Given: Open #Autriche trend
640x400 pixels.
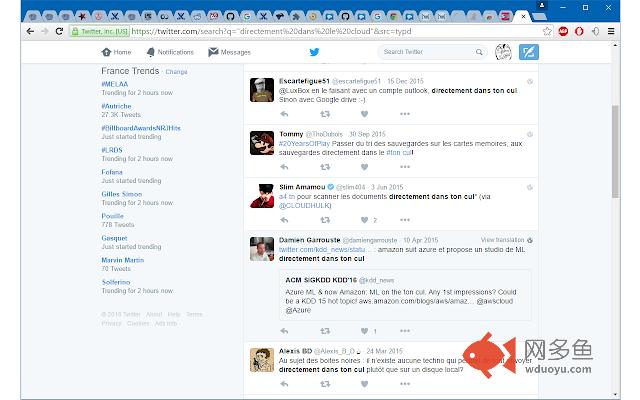Looking at the screenshot, I should pos(116,106).
